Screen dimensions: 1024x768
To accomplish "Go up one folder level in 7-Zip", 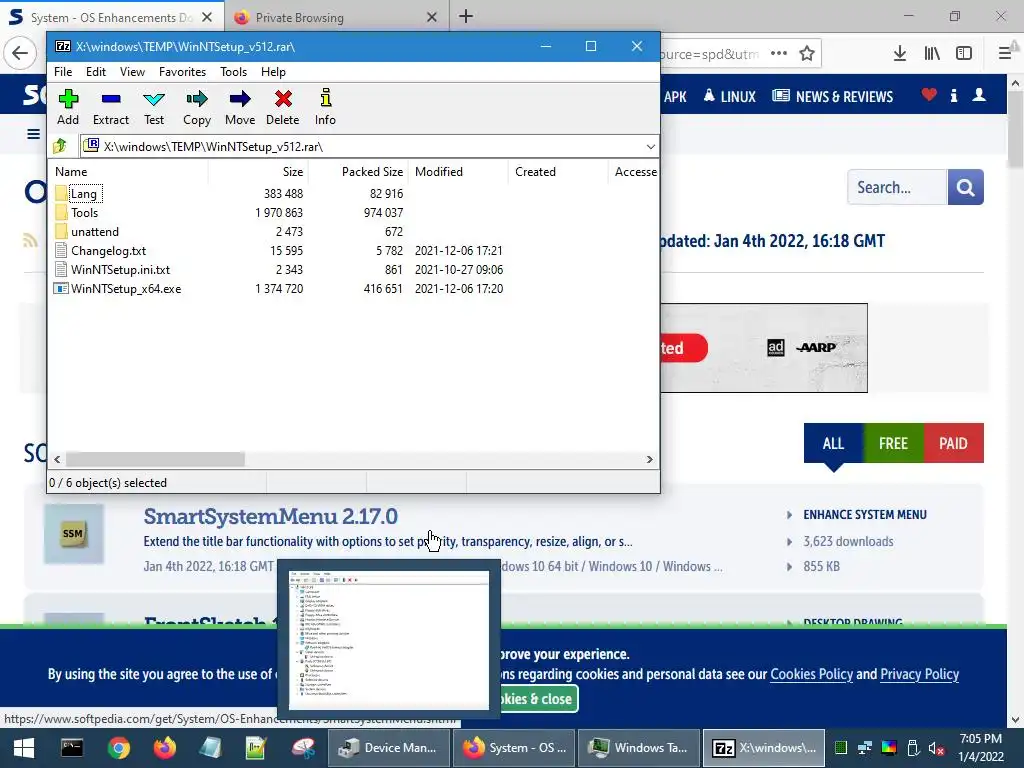I will tap(60, 146).
